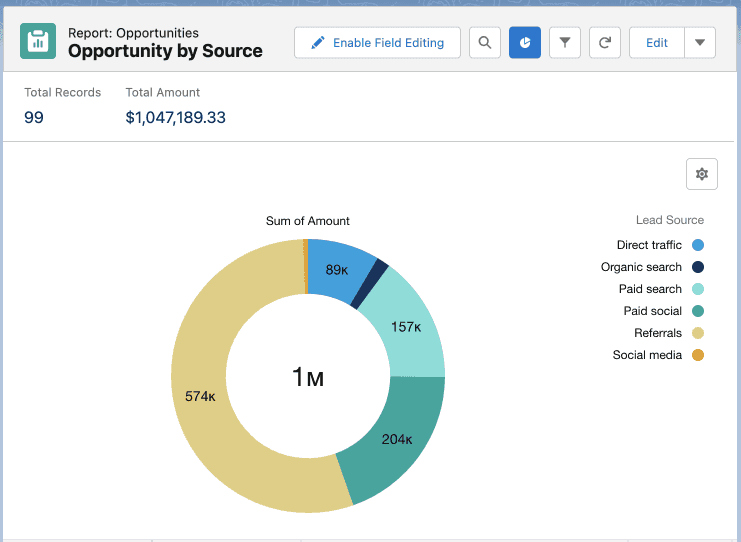741x542 pixels.
Task: Click Enable Field Editing button
Action: point(377,43)
